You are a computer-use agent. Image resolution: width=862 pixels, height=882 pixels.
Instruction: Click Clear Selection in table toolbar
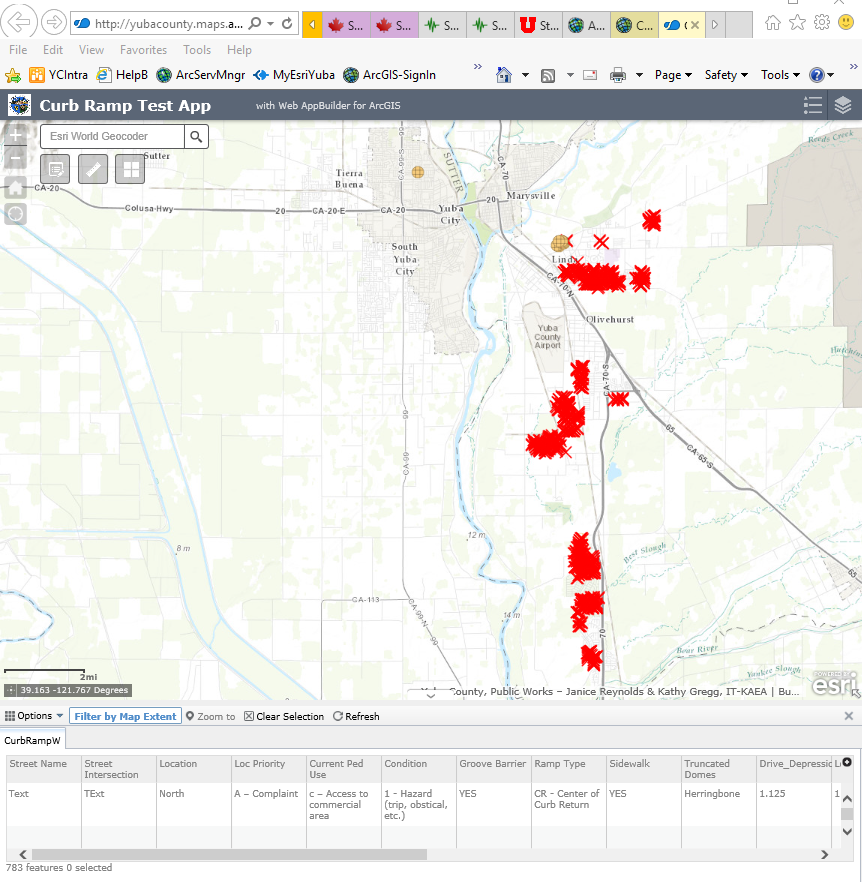[x=284, y=716]
